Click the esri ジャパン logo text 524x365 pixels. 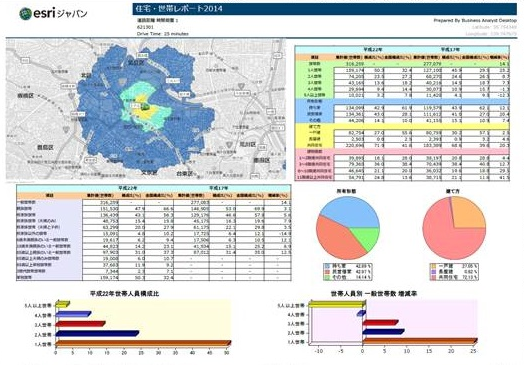click(60, 13)
